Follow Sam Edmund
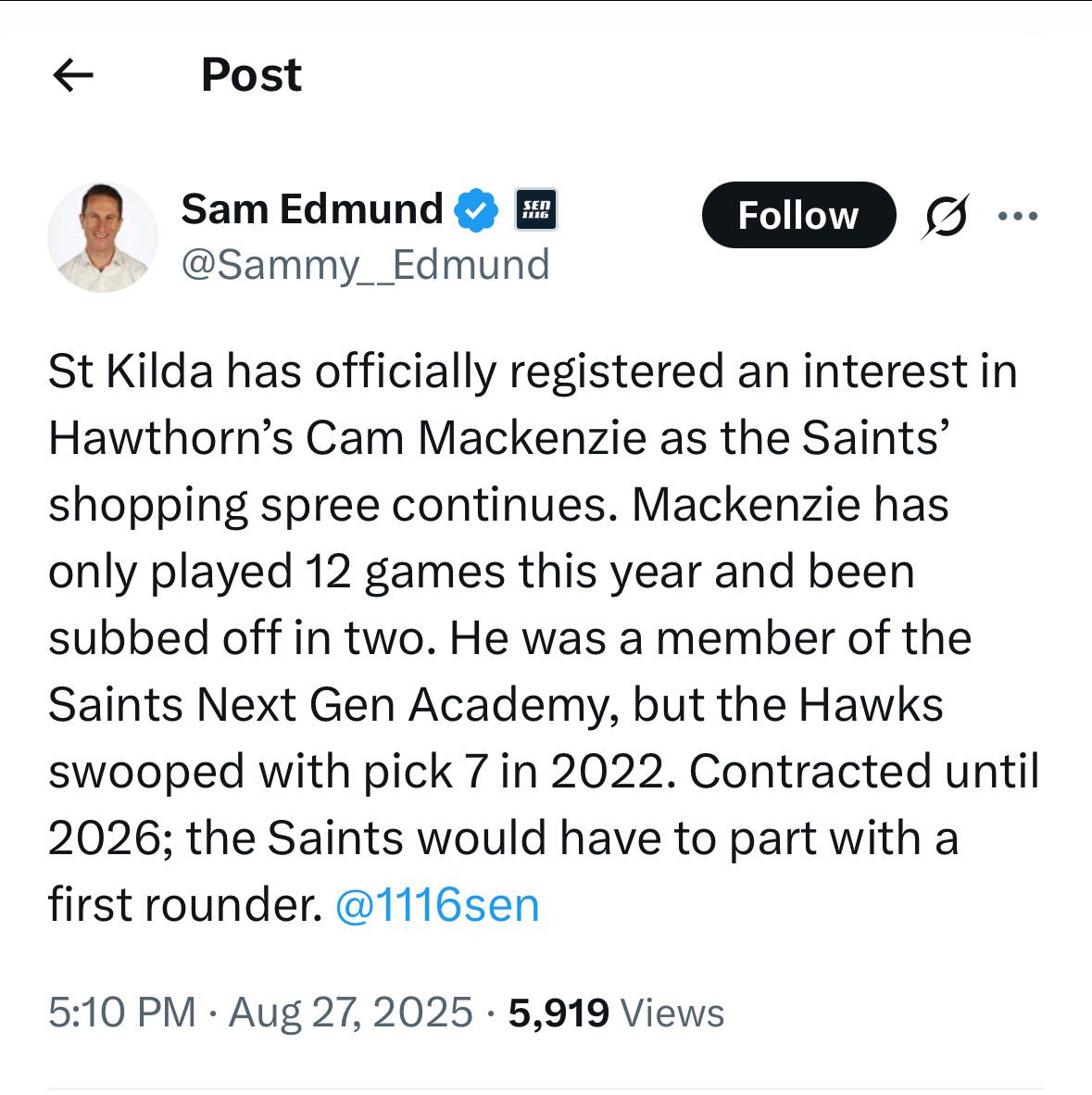The height and width of the screenshot is (1095, 1092). click(x=798, y=216)
